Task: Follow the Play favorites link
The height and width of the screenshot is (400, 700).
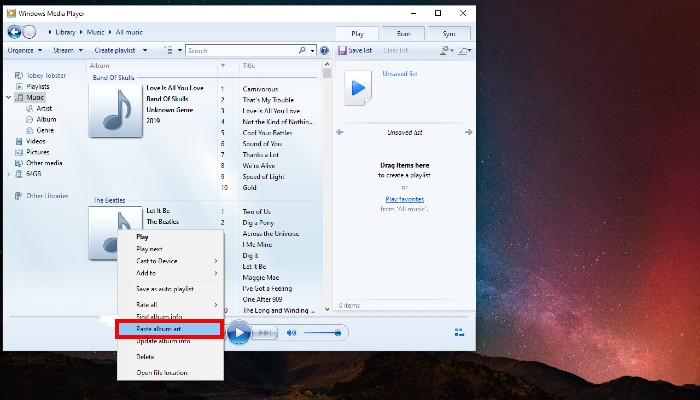Action: click(x=405, y=199)
